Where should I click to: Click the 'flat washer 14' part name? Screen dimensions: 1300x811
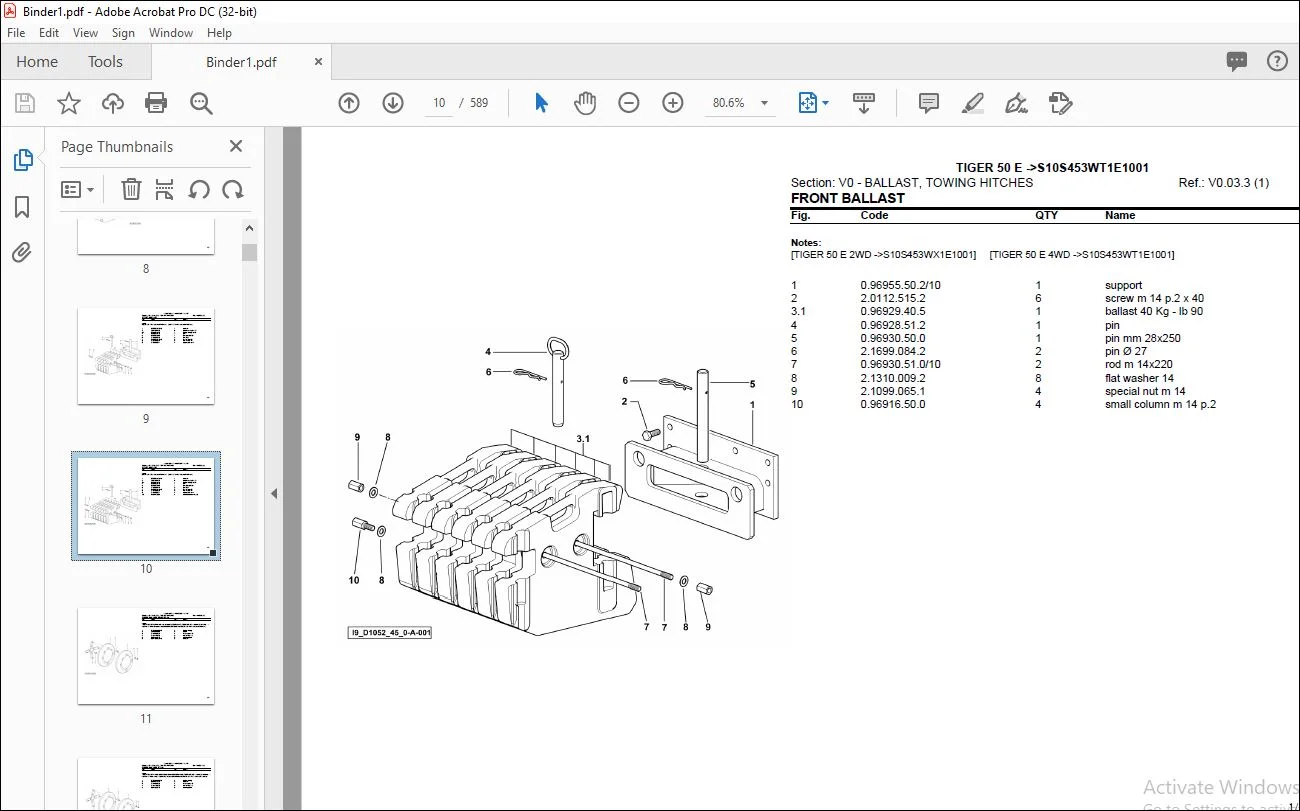coord(1139,378)
